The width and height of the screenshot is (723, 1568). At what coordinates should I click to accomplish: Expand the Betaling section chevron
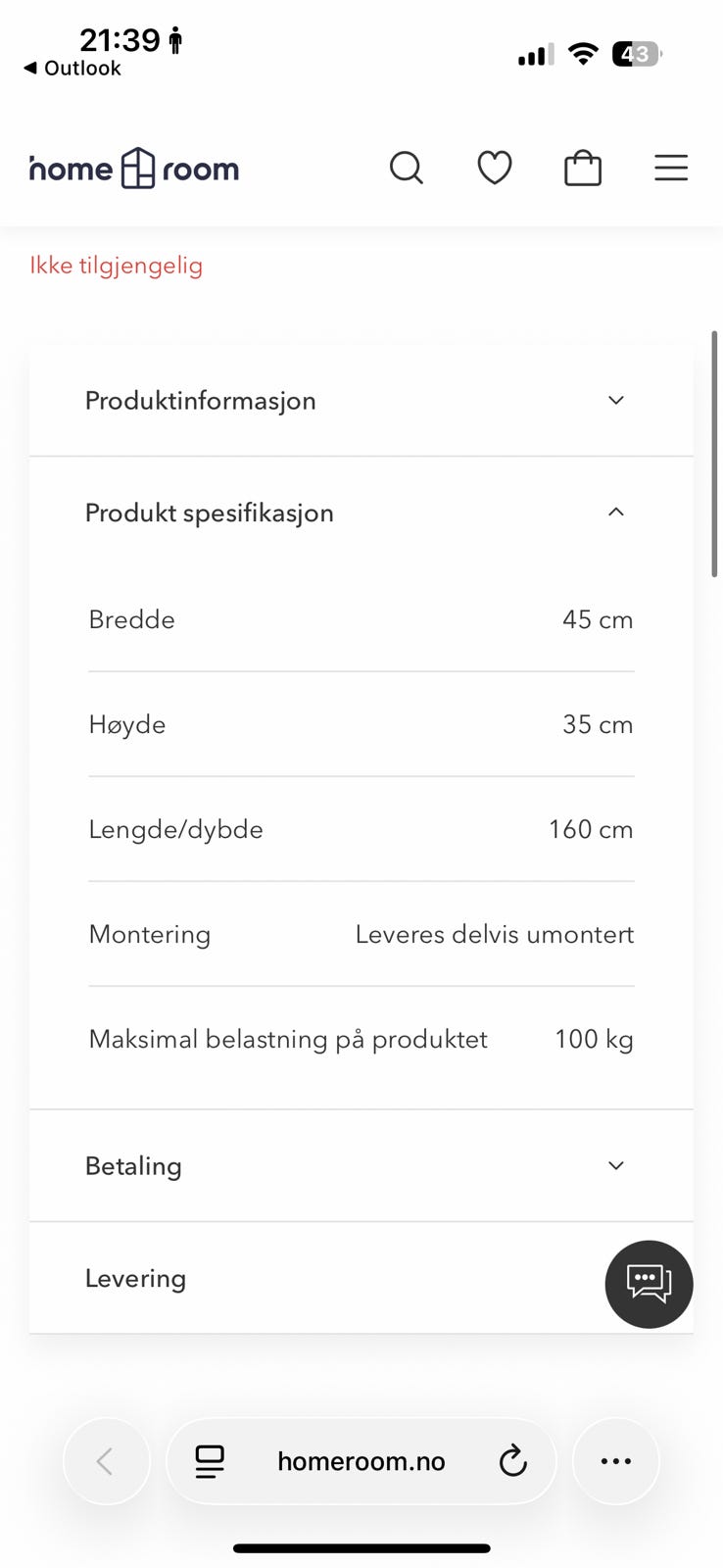615,1166
